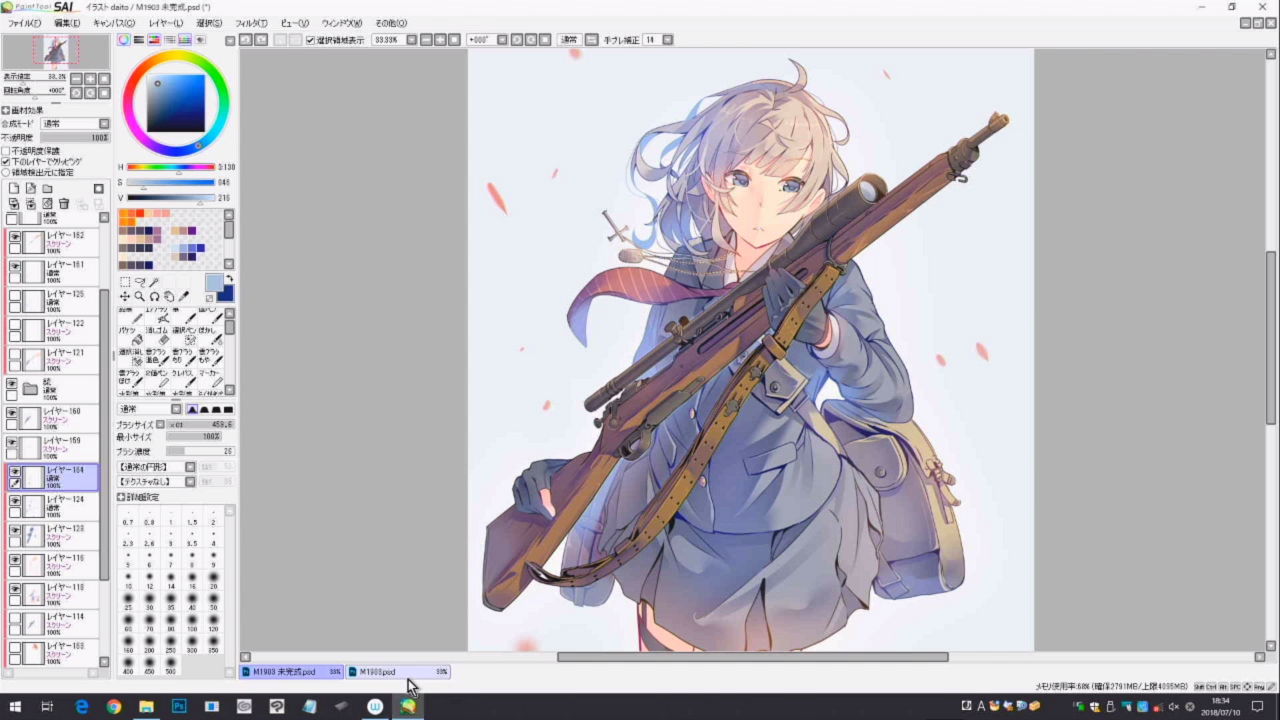Uncheck 下のレイヤーでクリッピング checkbox
This screenshot has height=720, width=1280.
click(6, 161)
